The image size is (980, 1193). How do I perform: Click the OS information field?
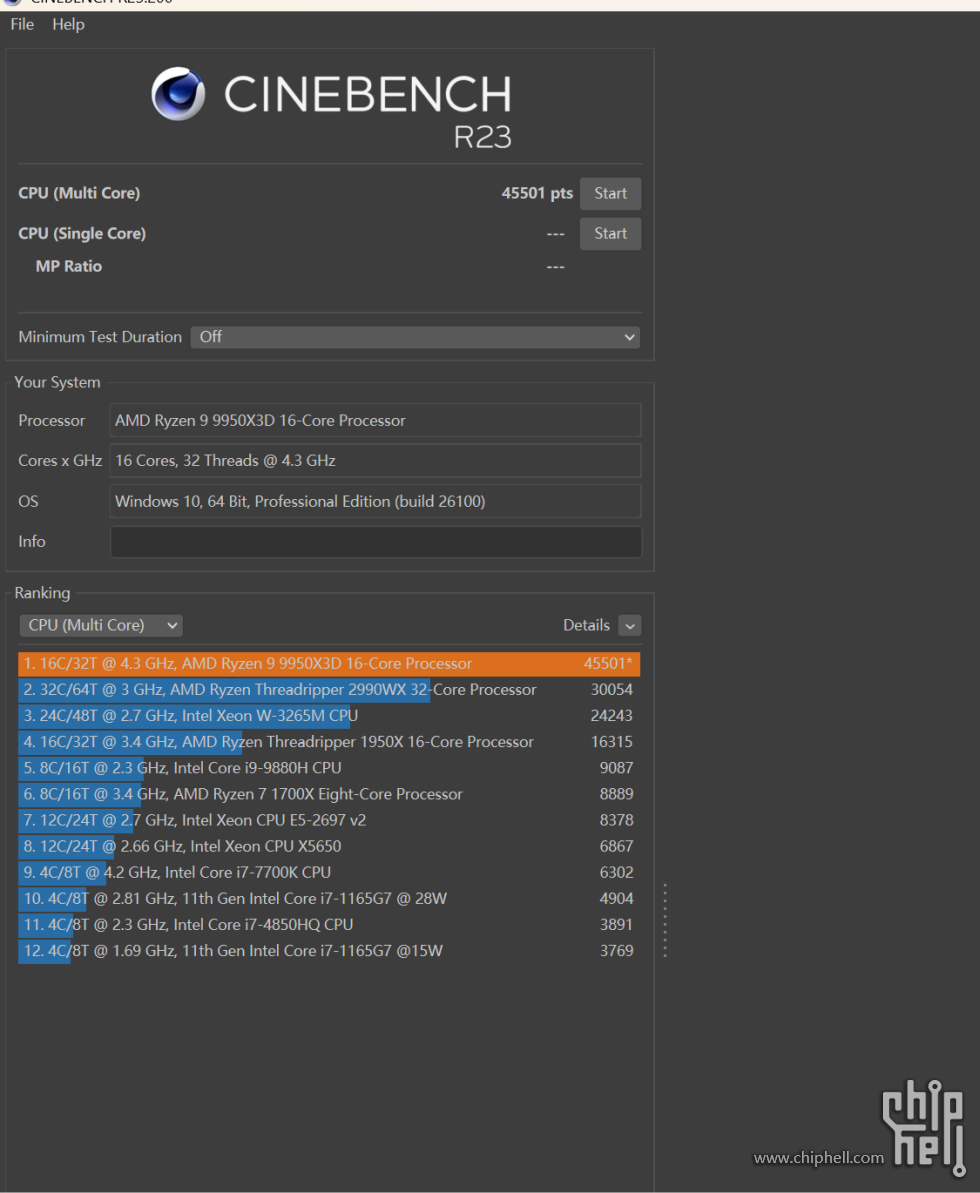point(376,501)
